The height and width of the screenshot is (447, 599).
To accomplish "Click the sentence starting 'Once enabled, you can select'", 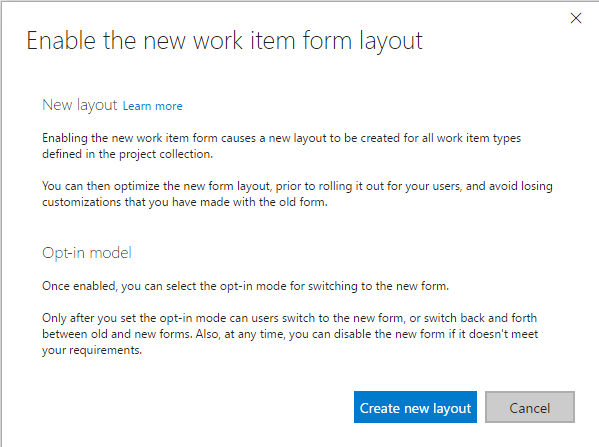I will 245,286.
